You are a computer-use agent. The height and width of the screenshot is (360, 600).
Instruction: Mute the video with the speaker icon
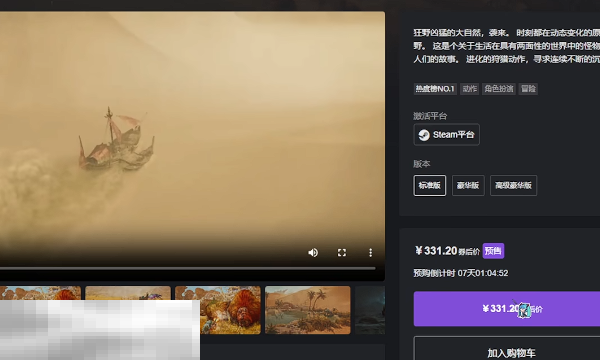(x=313, y=252)
